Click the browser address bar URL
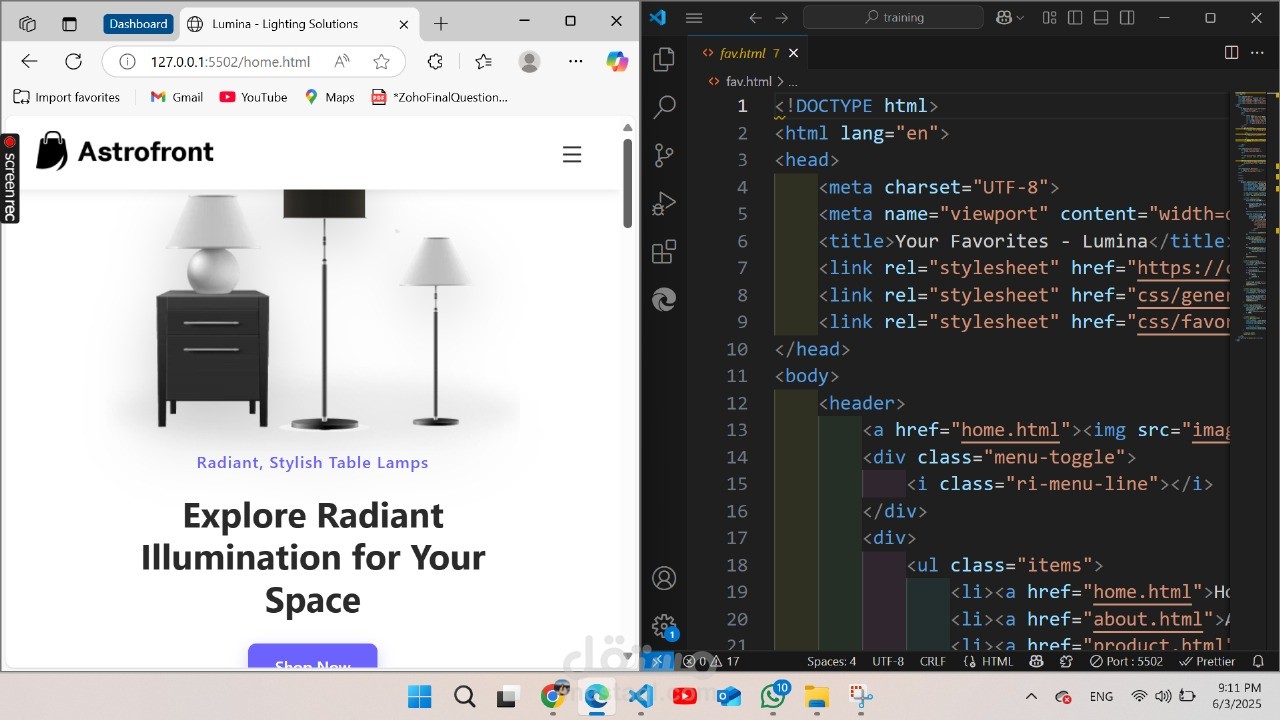 click(230, 62)
